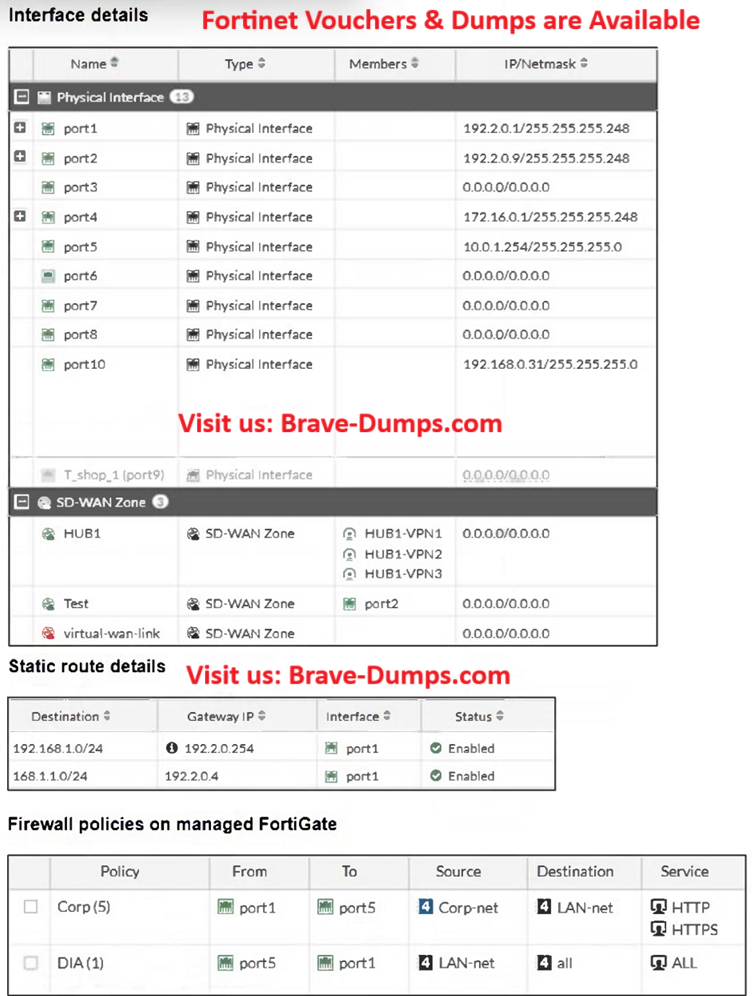Click the red virtual-wan-link zone icon
The width and height of the screenshot is (752, 996).
[48, 633]
